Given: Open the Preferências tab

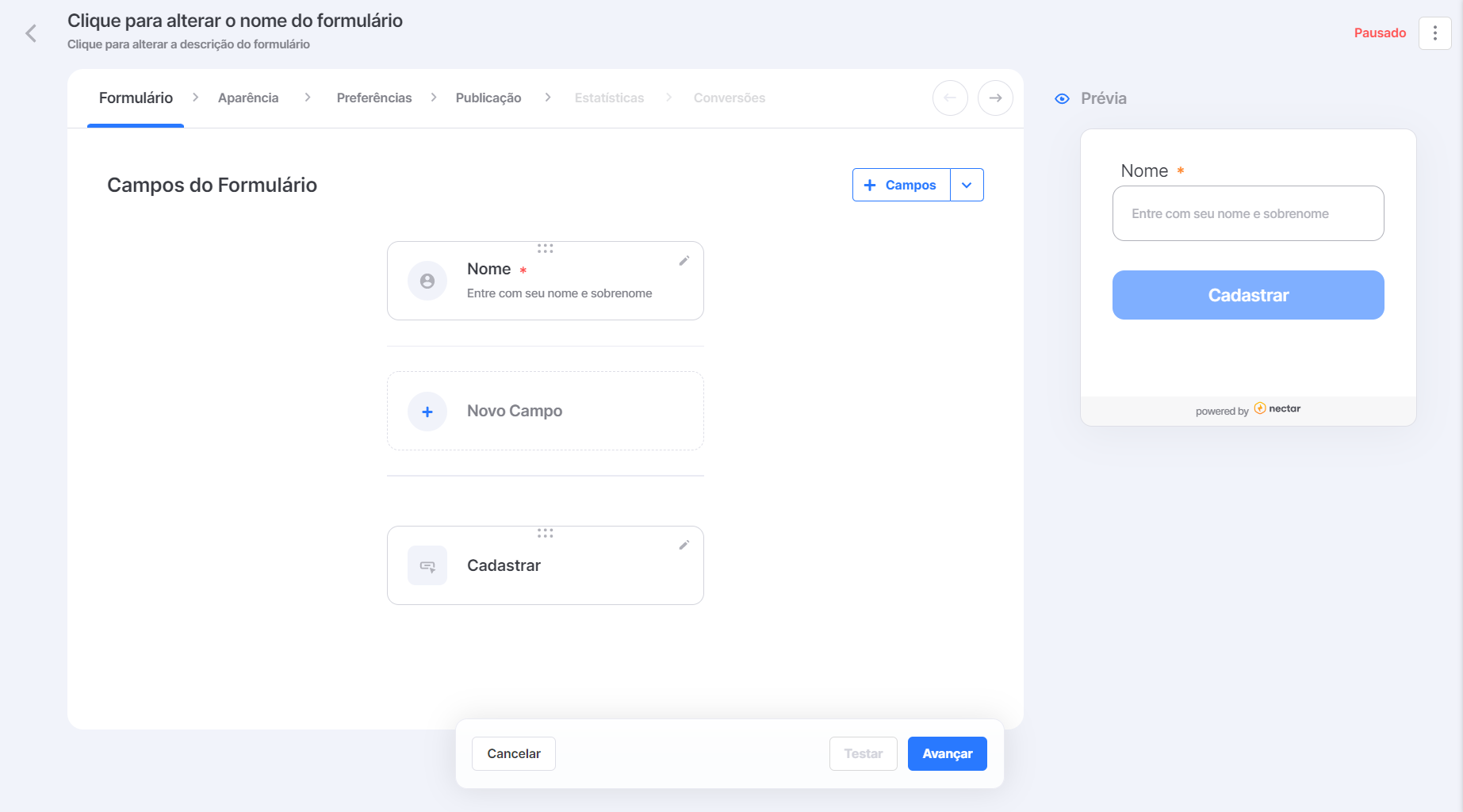Looking at the screenshot, I should tap(374, 98).
